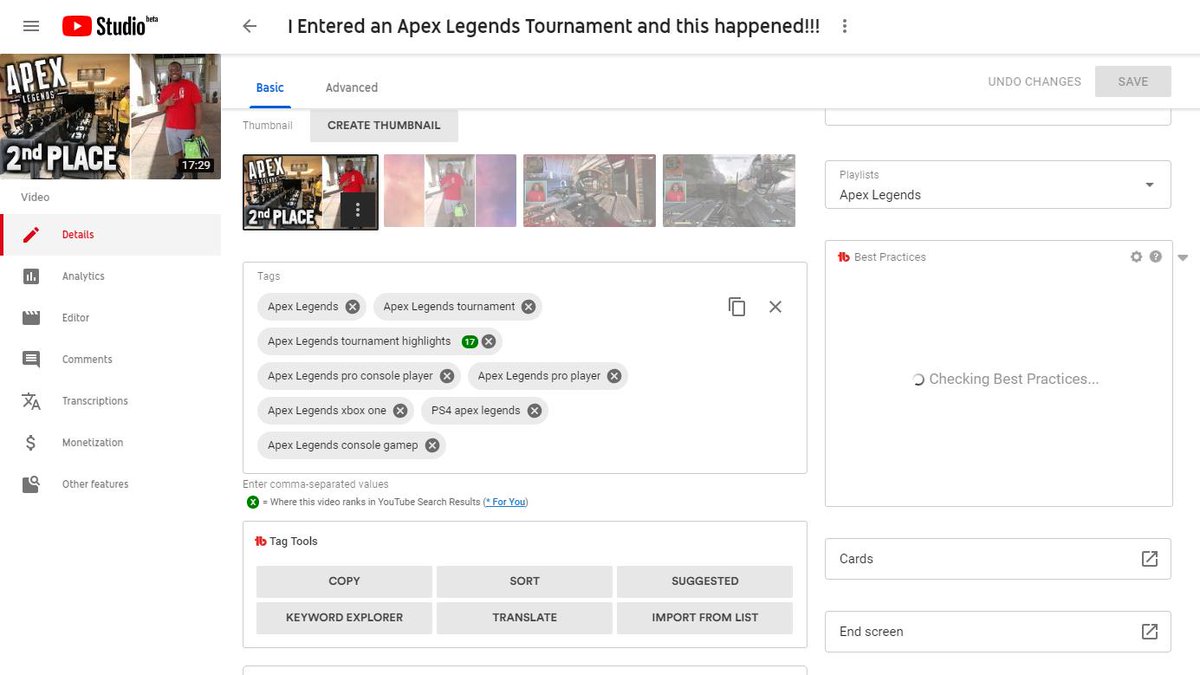The height and width of the screenshot is (675, 1200).
Task: Clear all tags with the X icon
Action: [775, 307]
